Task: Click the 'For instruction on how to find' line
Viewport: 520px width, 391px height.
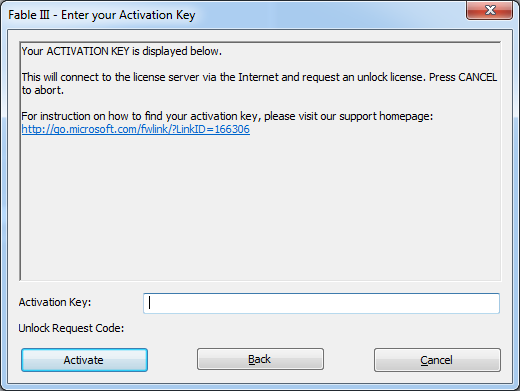Action: (227, 116)
